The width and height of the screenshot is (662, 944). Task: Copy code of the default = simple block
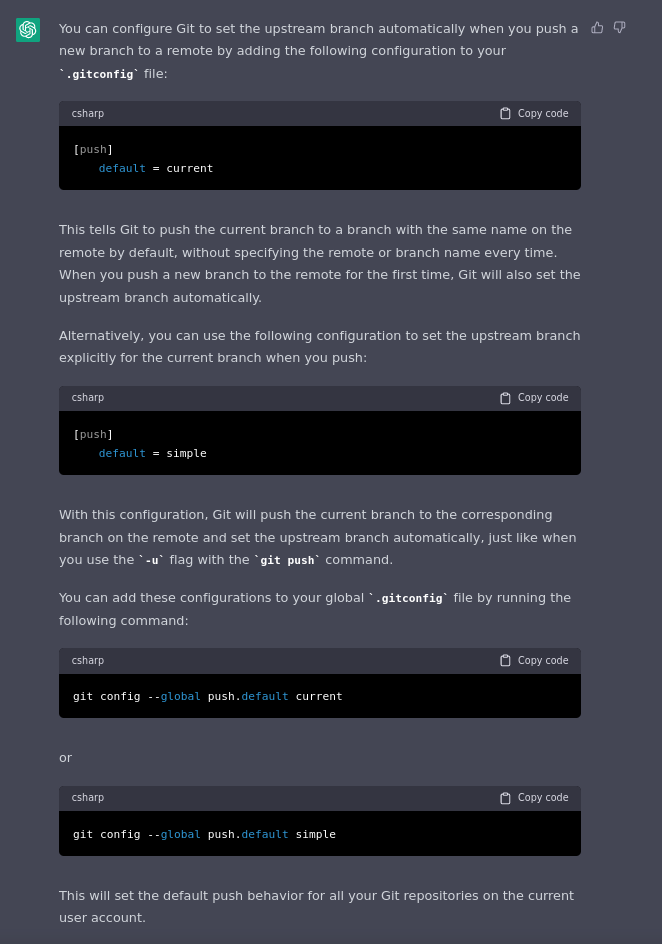coord(542,398)
